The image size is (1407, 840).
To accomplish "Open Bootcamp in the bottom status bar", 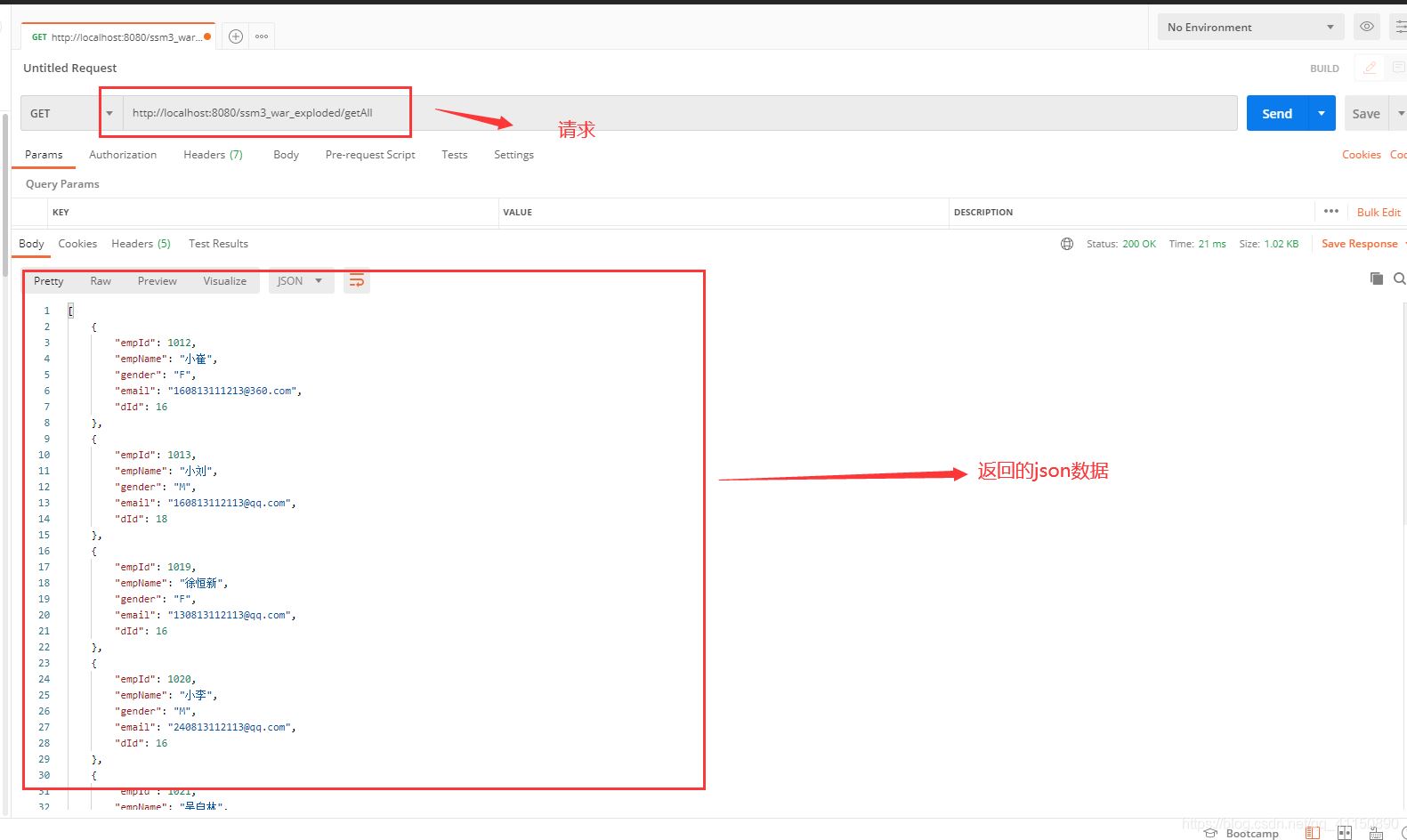I will click(x=1242, y=834).
